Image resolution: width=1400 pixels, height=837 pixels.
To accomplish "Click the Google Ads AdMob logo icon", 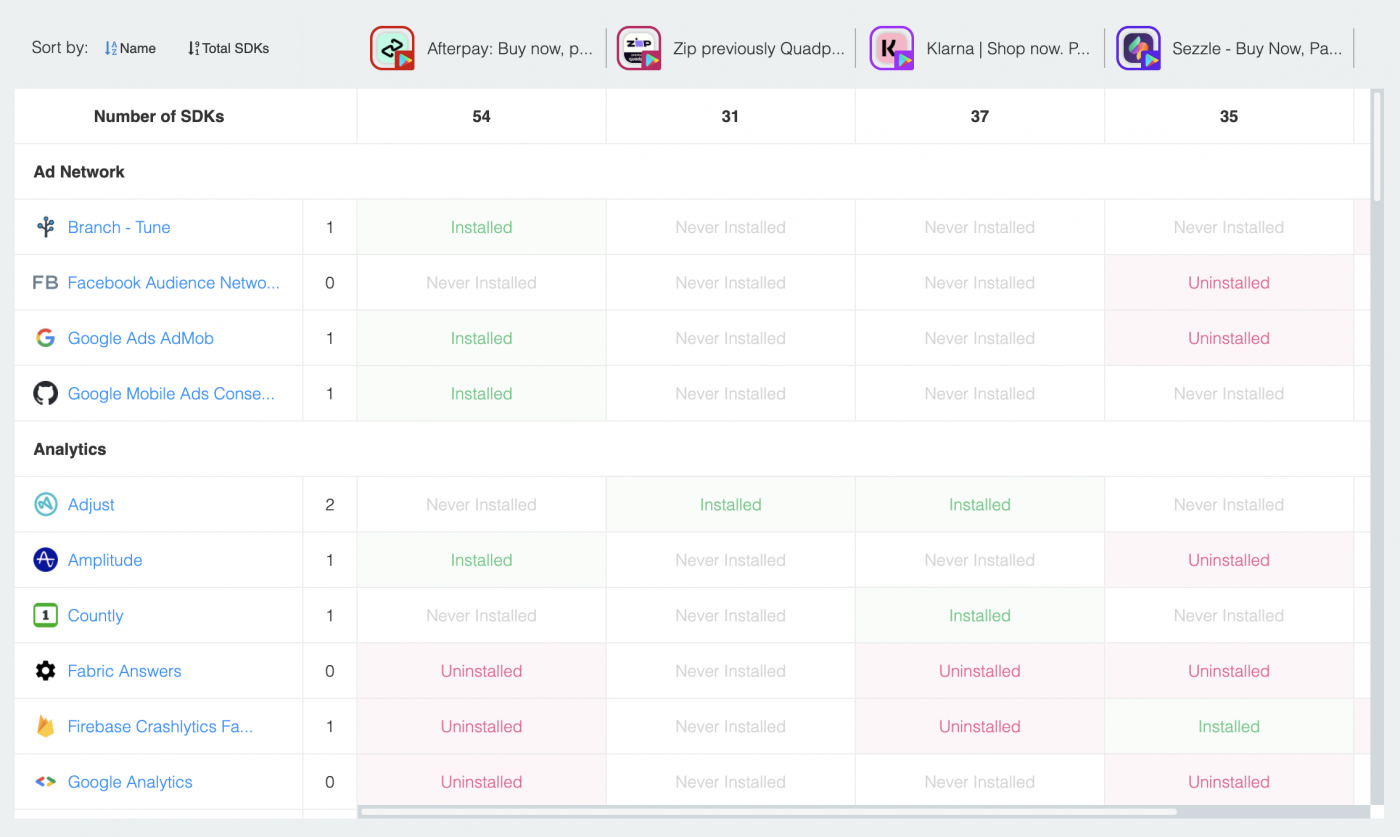I will (46, 338).
